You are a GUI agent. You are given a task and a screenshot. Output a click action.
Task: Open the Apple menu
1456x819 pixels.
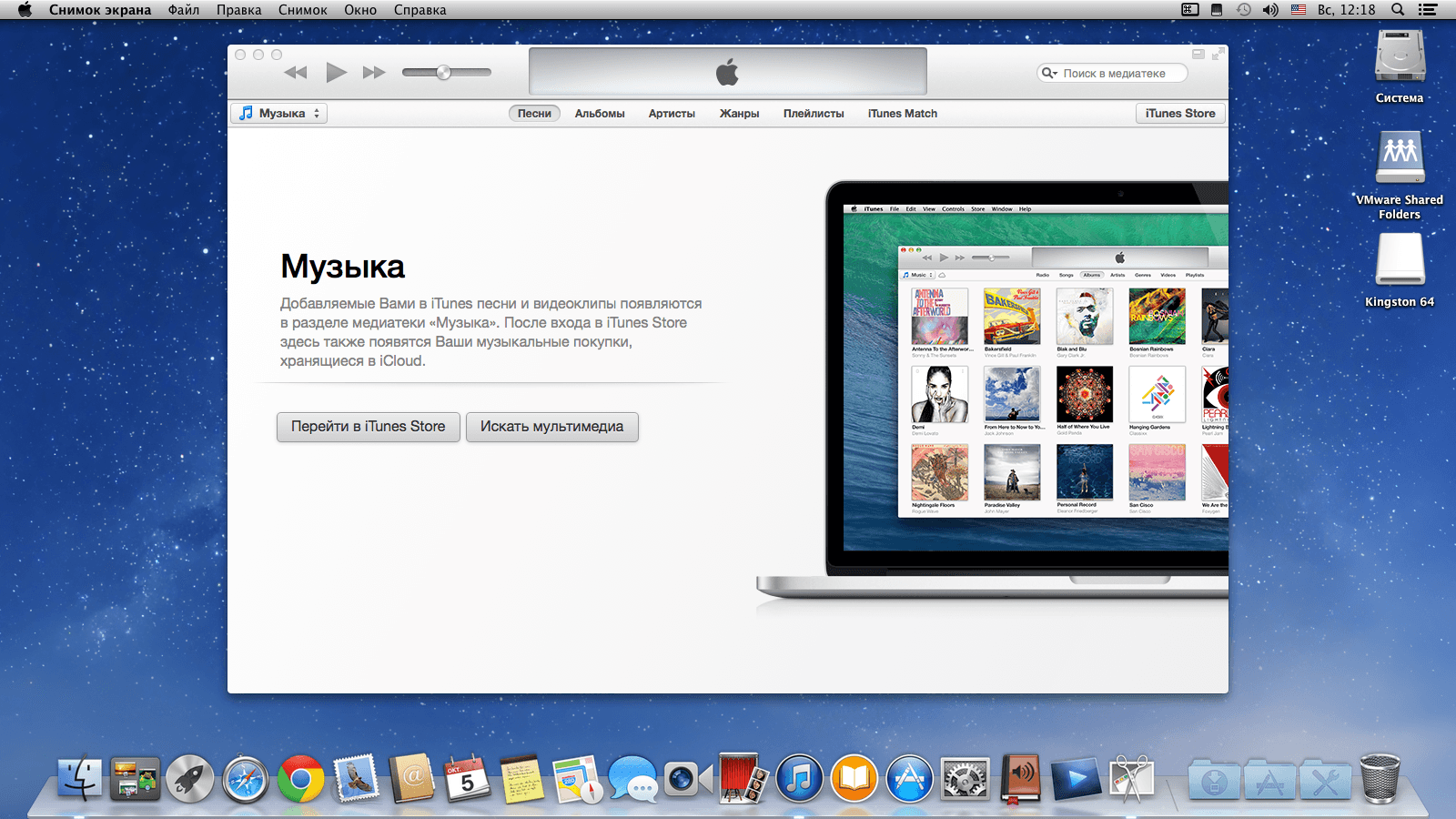(25, 10)
